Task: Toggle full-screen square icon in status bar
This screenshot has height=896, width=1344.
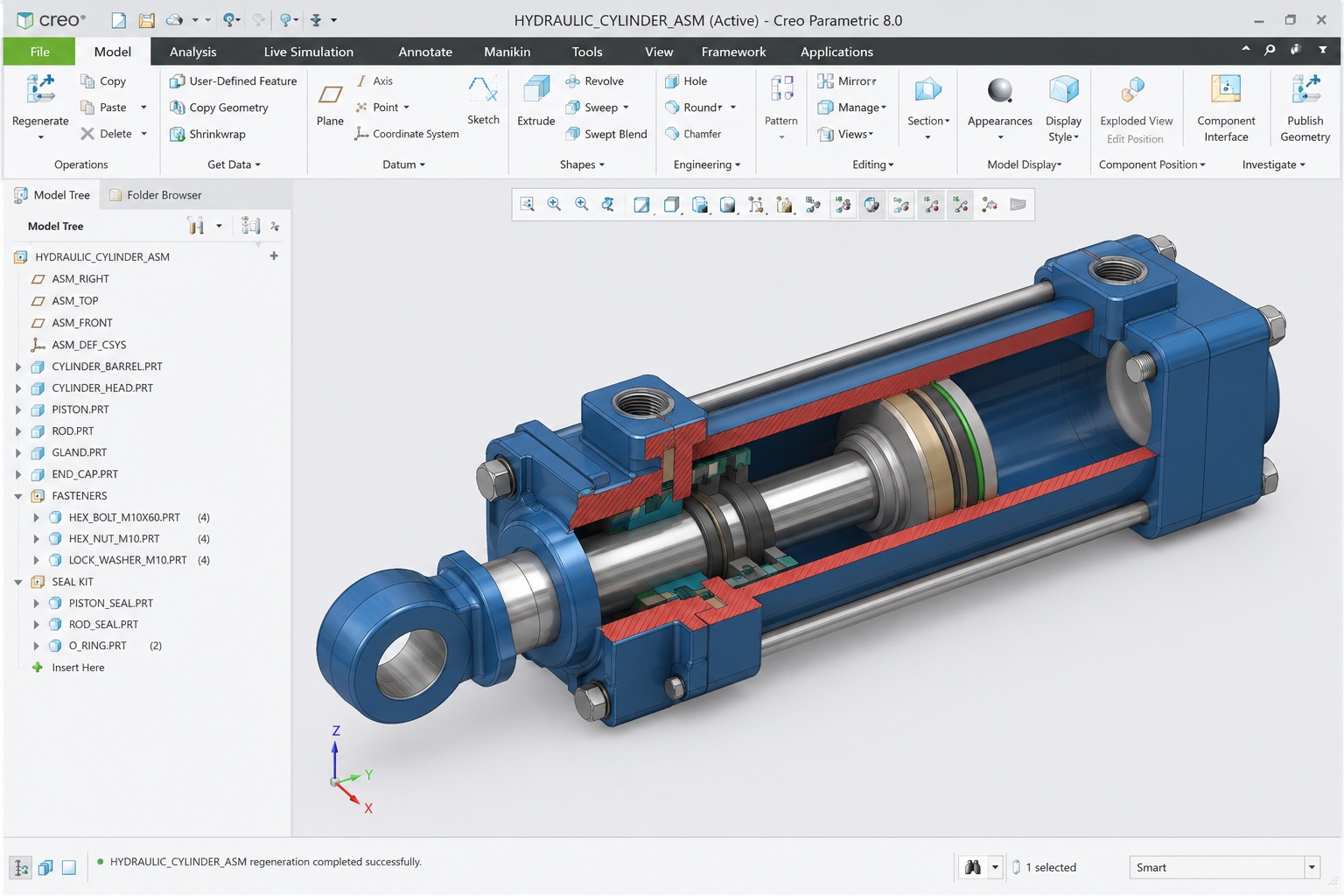Action: pyautogui.click(x=69, y=867)
